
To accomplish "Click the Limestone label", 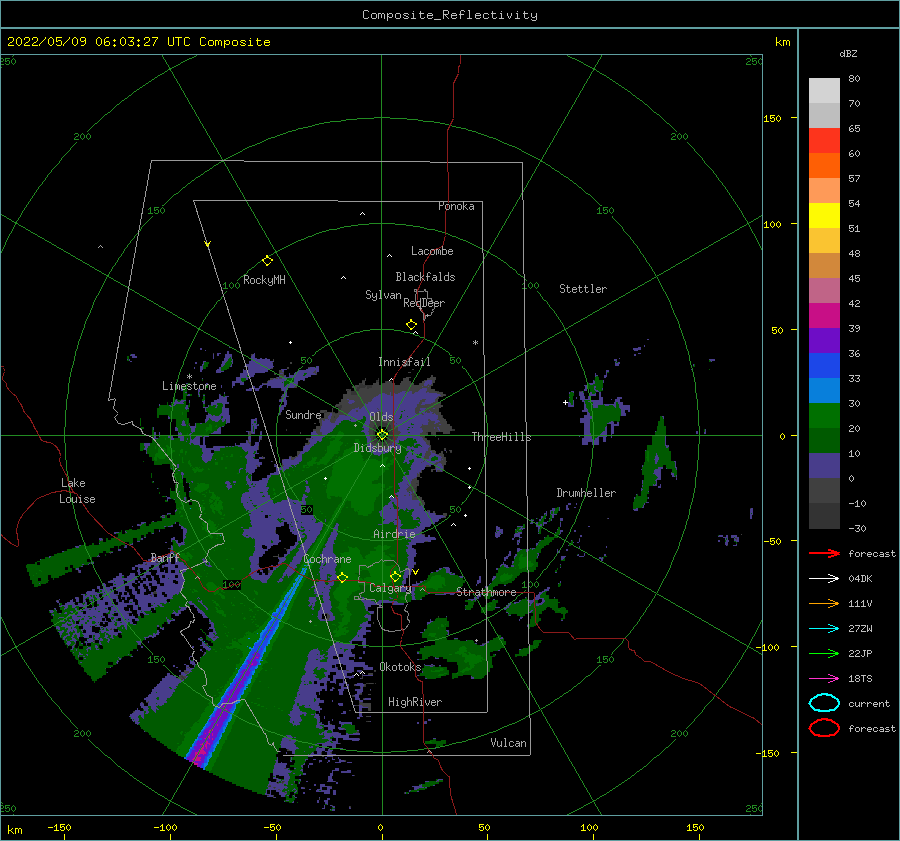I will [x=189, y=386].
